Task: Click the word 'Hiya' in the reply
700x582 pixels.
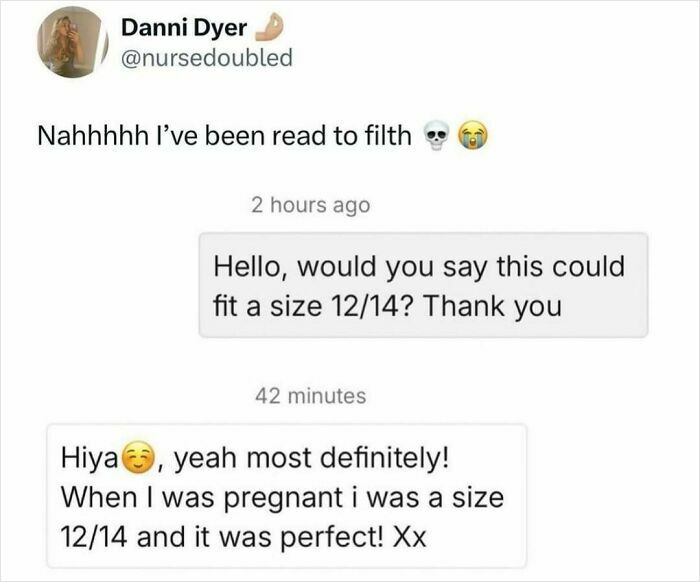Action: pyautogui.click(x=90, y=460)
